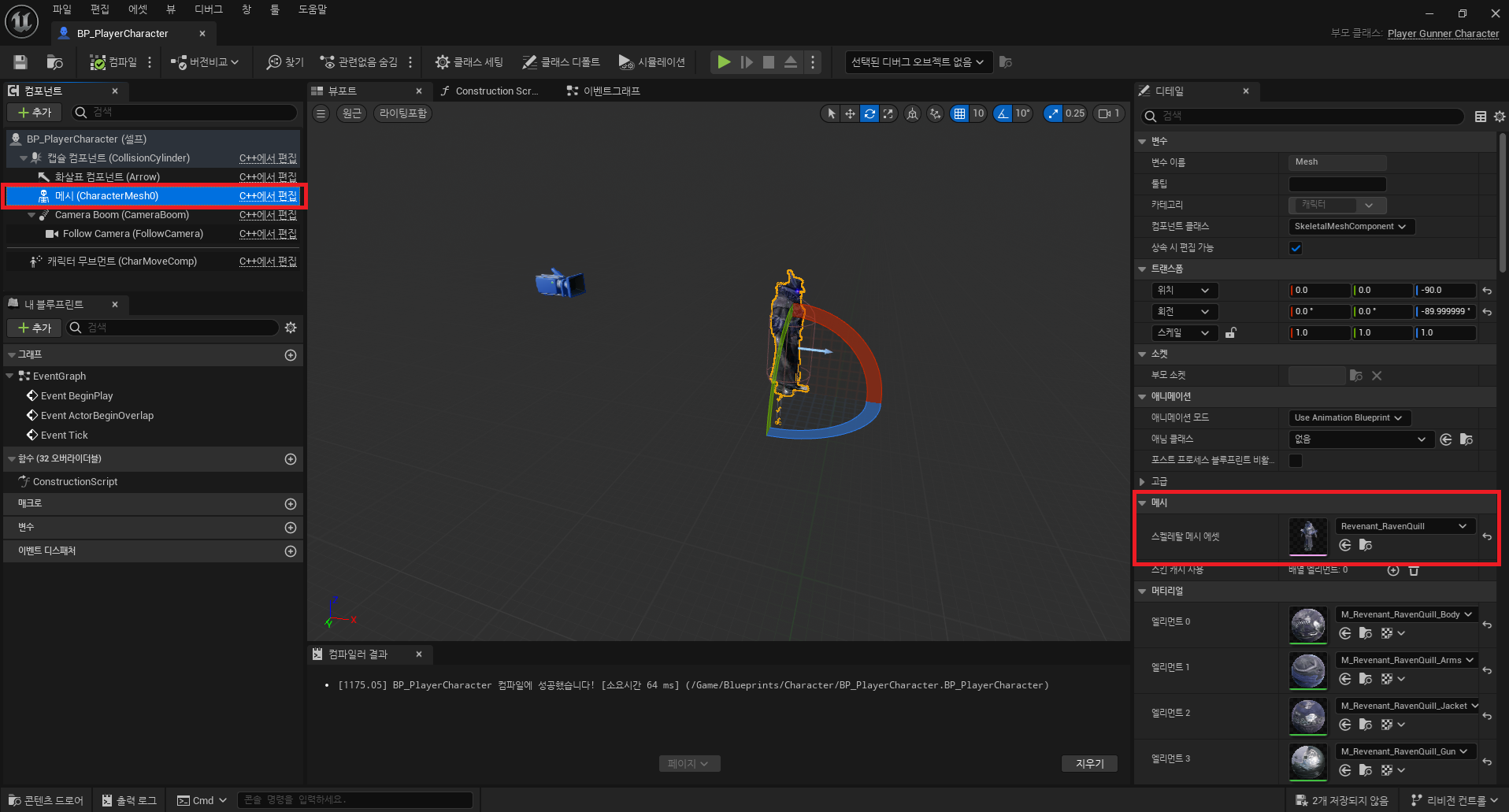Screen dimensions: 1509x812
Task: Eject from player controller icon
Action: click(x=791, y=62)
